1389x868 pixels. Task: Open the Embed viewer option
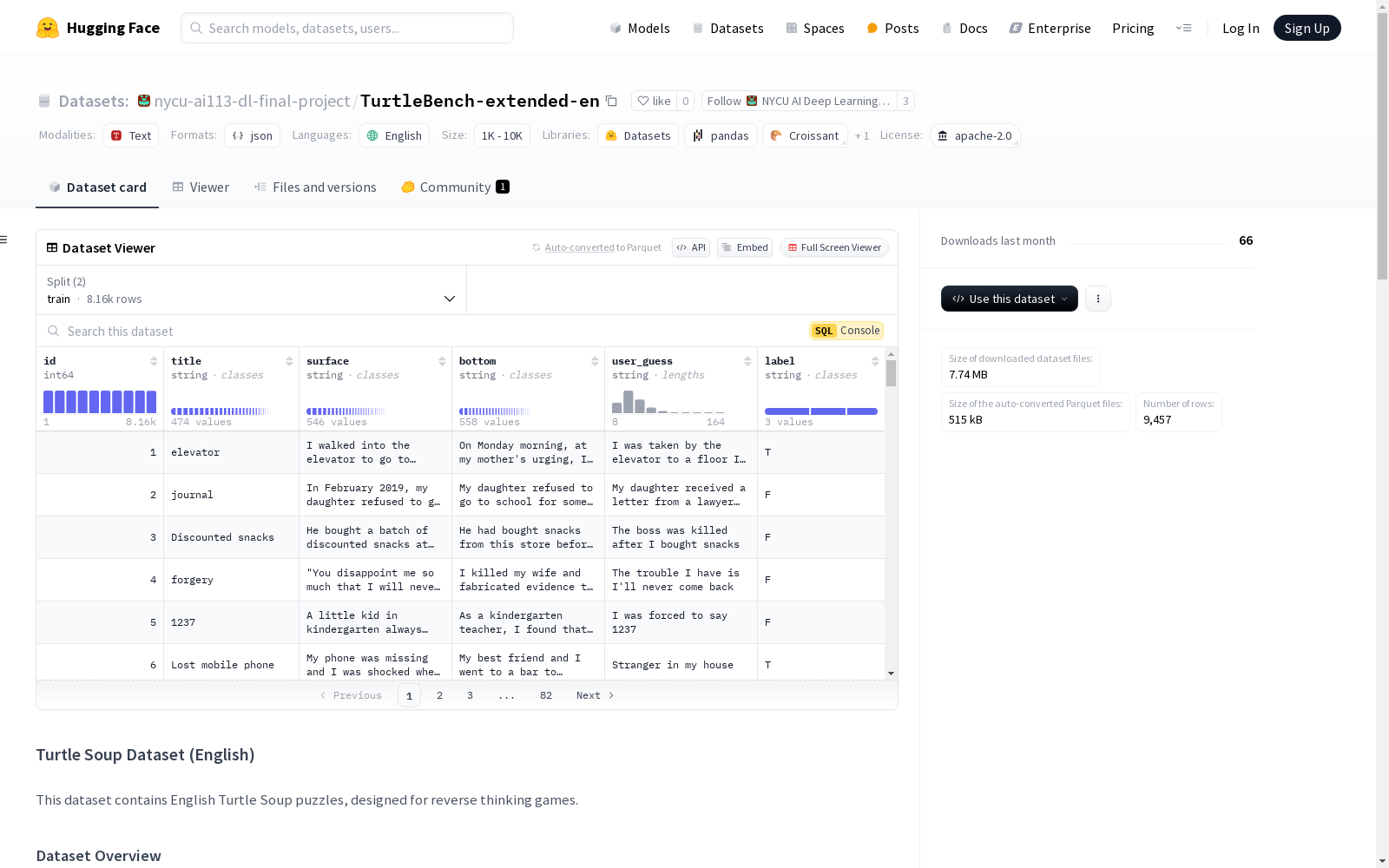(x=745, y=247)
